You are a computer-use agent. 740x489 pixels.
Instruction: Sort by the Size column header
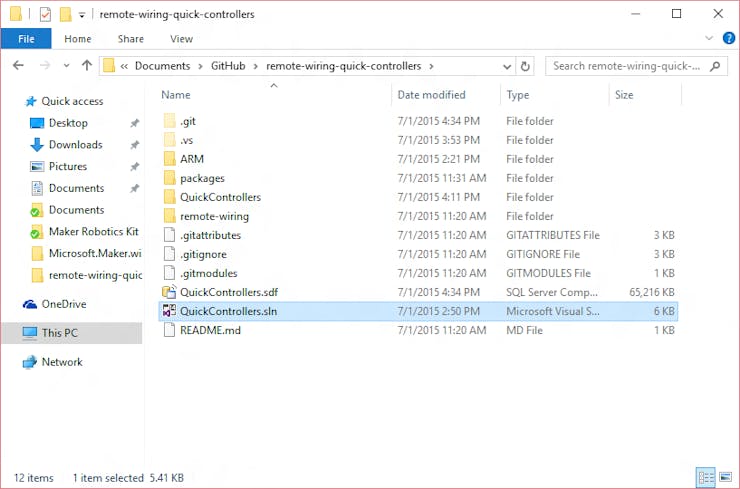click(624, 95)
